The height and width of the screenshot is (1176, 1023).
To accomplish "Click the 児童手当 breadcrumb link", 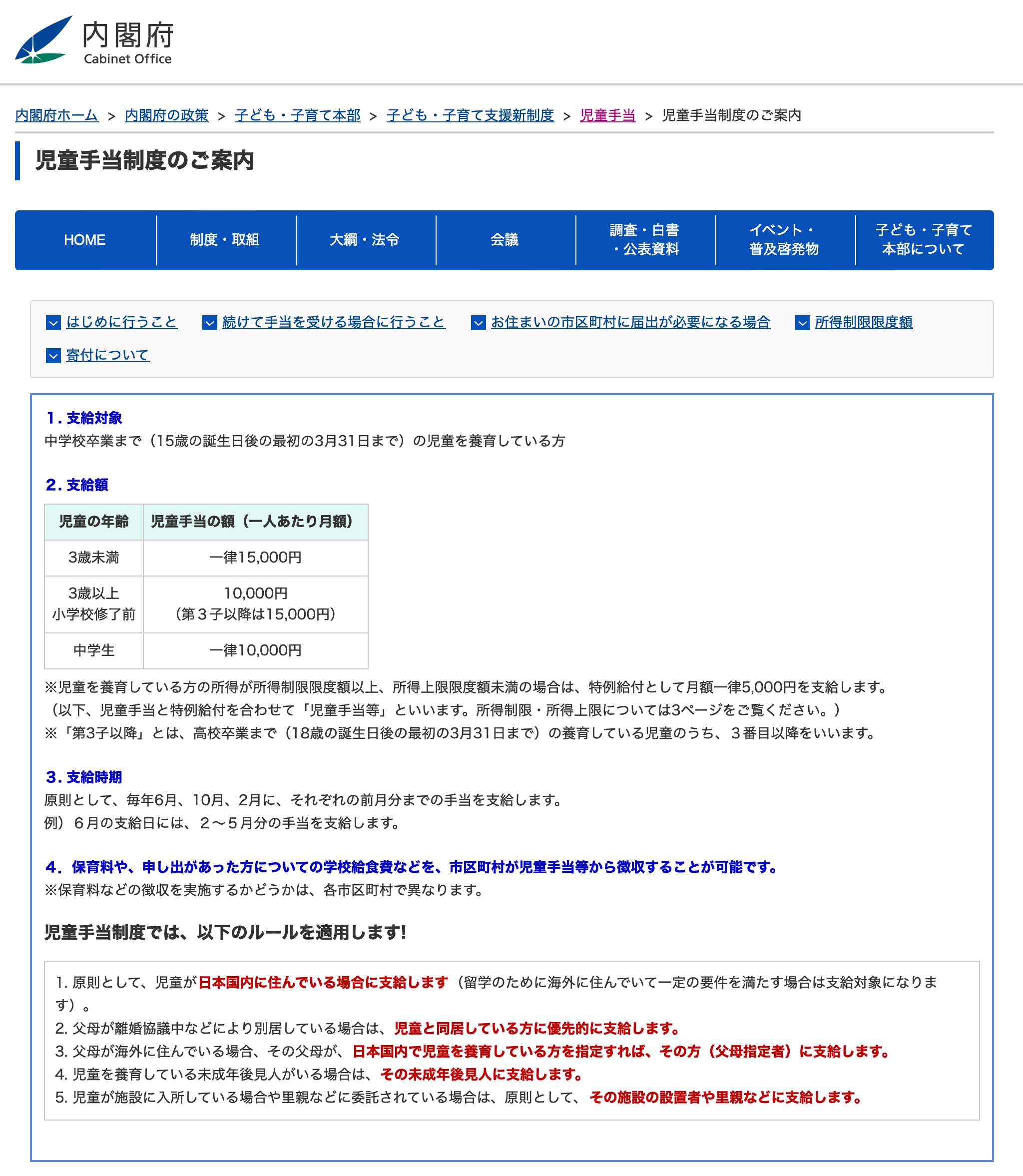I will click(607, 115).
